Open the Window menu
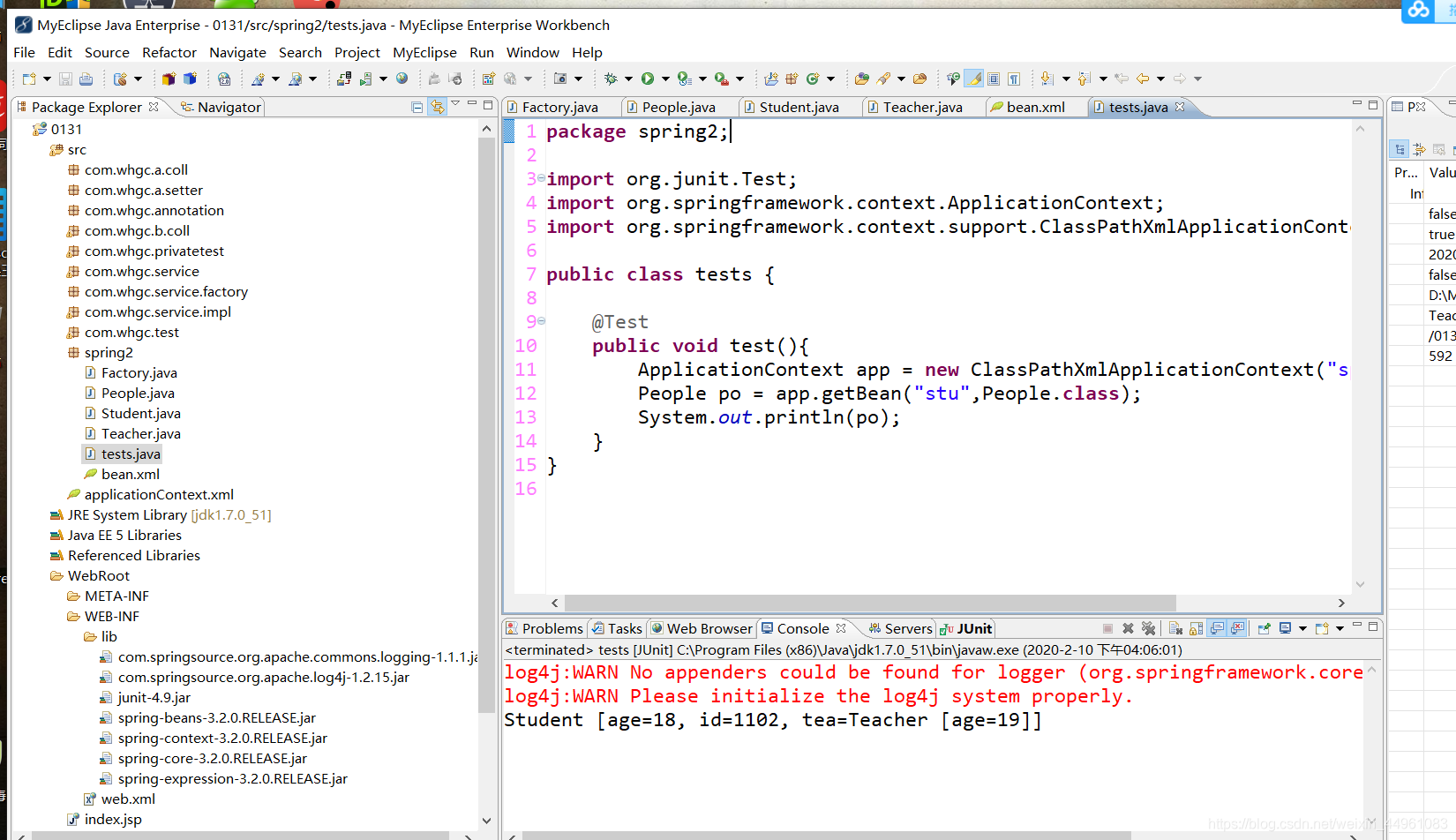 tap(532, 52)
